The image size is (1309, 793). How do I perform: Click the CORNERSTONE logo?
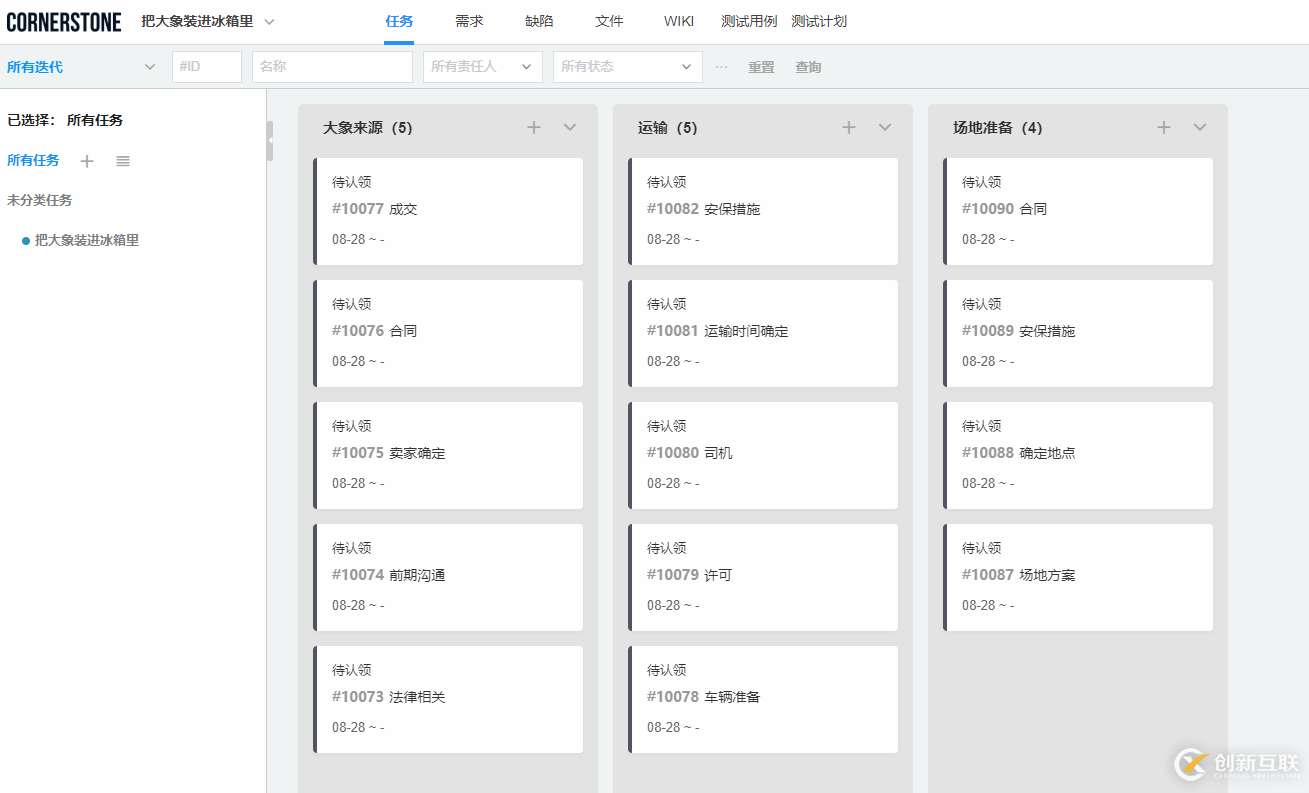pos(64,20)
